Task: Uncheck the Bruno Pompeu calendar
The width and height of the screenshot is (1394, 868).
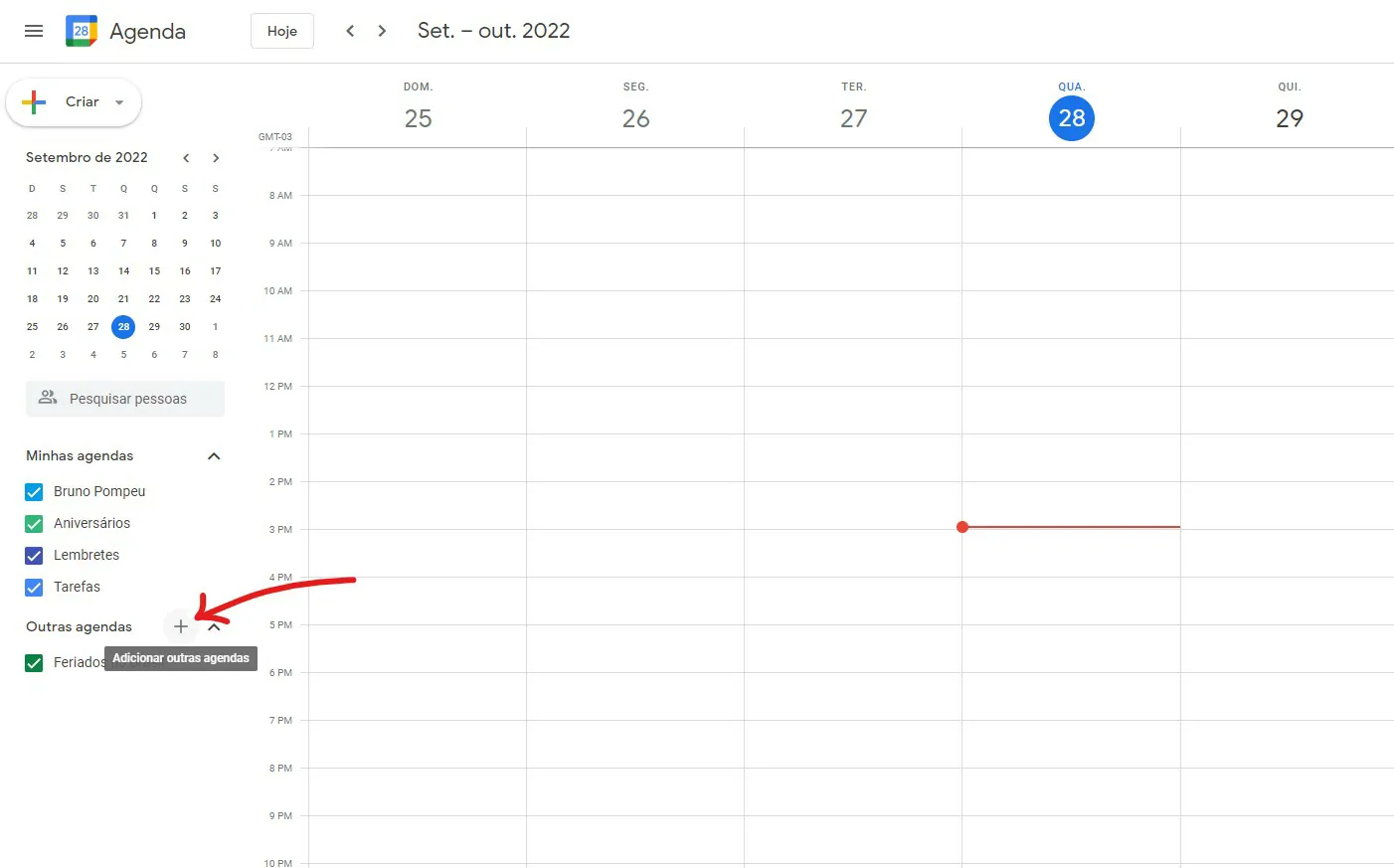Action: click(x=34, y=491)
